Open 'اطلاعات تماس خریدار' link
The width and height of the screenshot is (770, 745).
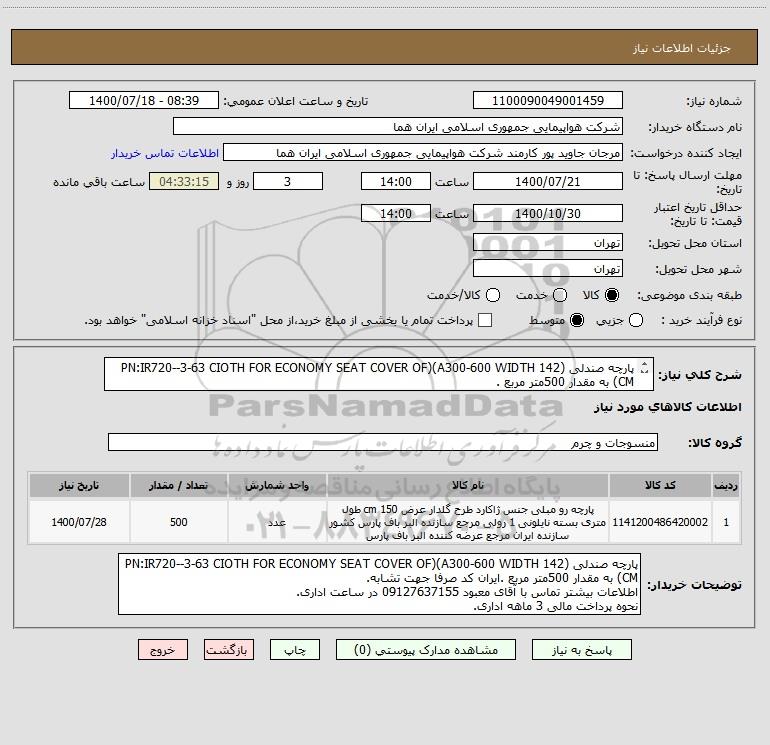coord(165,153)
